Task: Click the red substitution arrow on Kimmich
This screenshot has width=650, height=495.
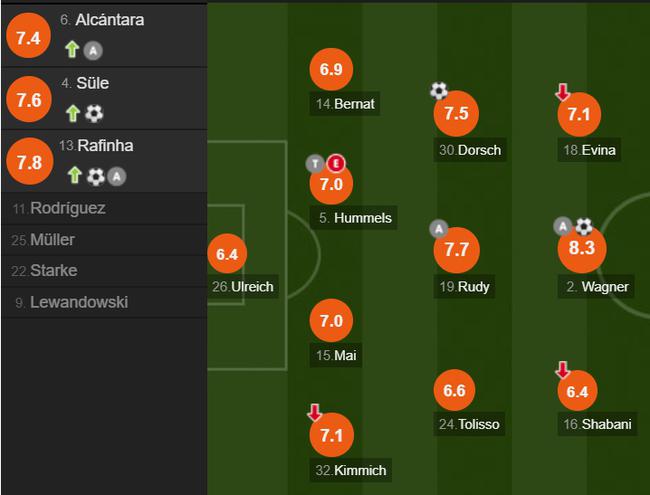Action: click(x=315, y=412)
